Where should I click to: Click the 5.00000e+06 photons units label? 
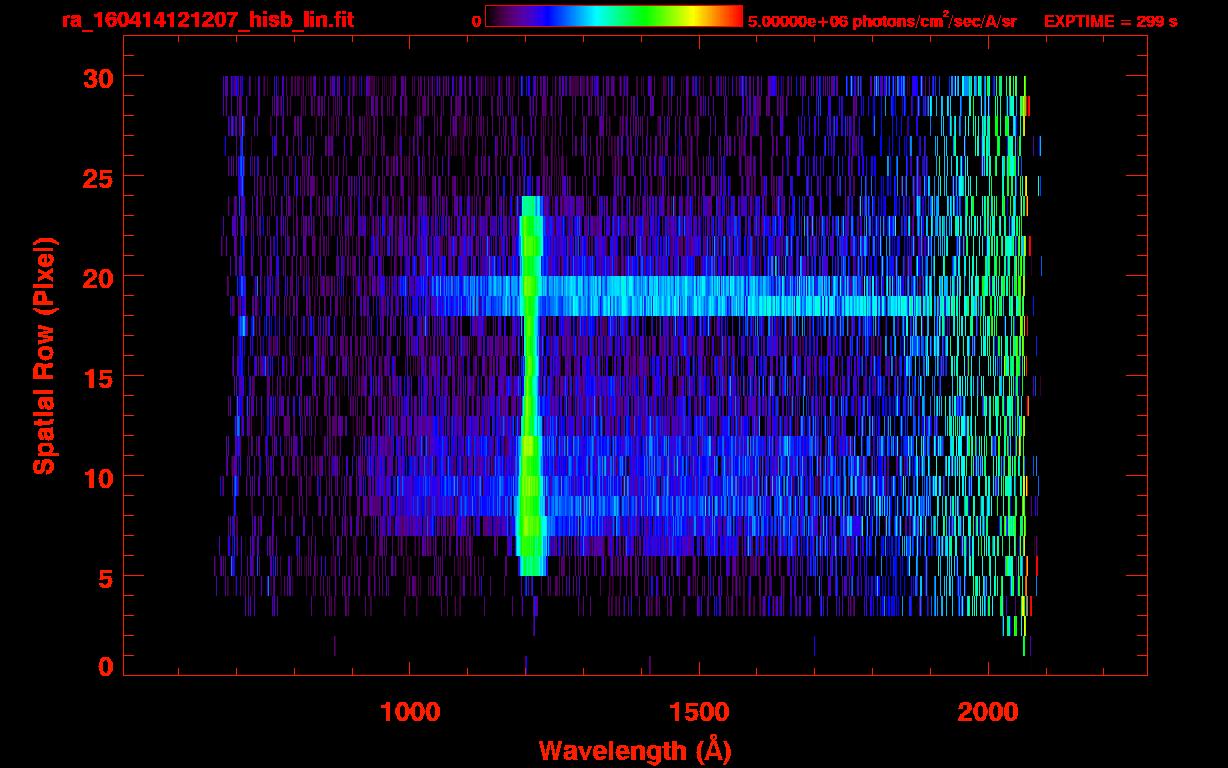(x=882, y=21)
